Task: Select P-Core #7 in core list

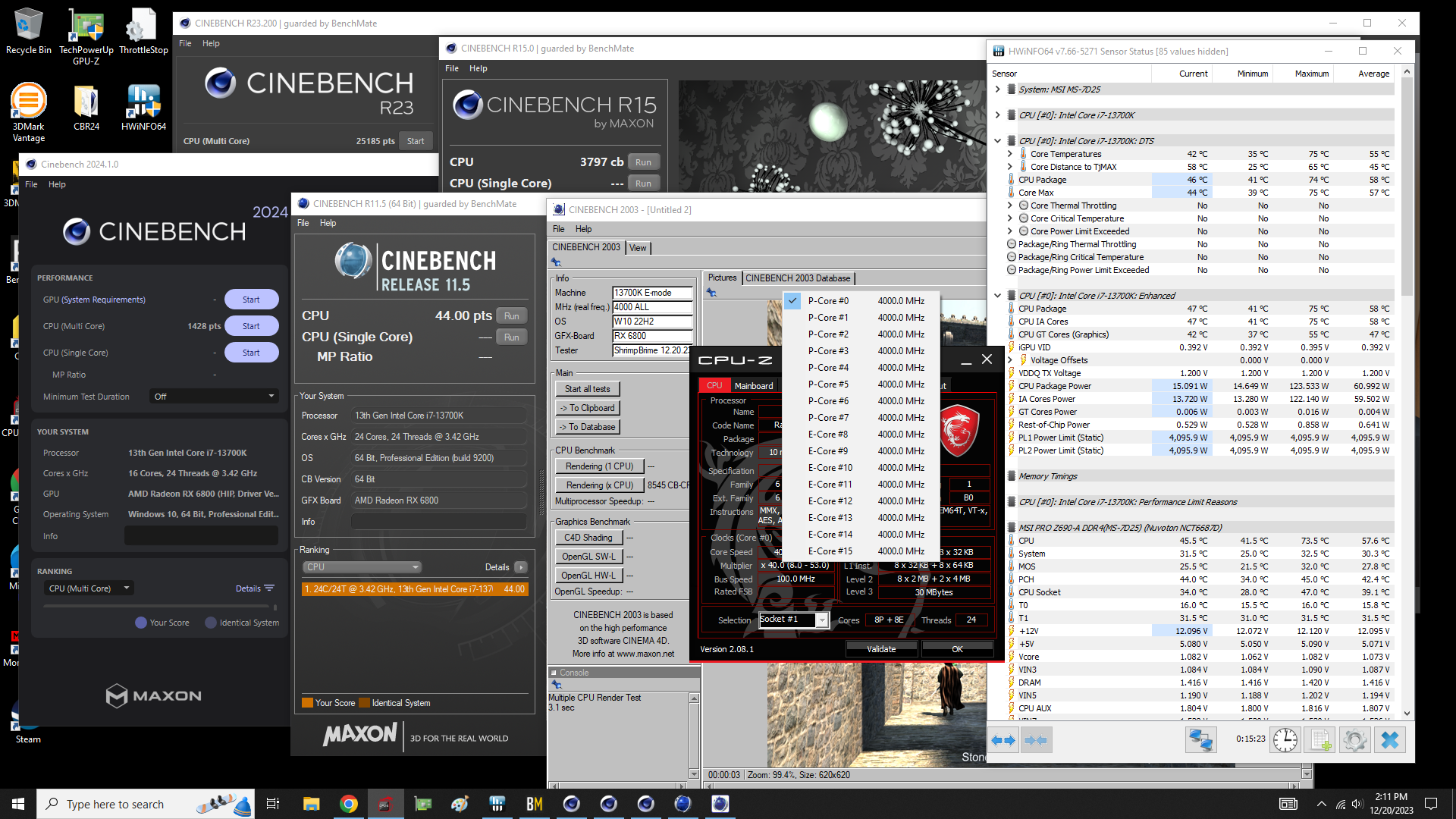Action: pos(862,418)
